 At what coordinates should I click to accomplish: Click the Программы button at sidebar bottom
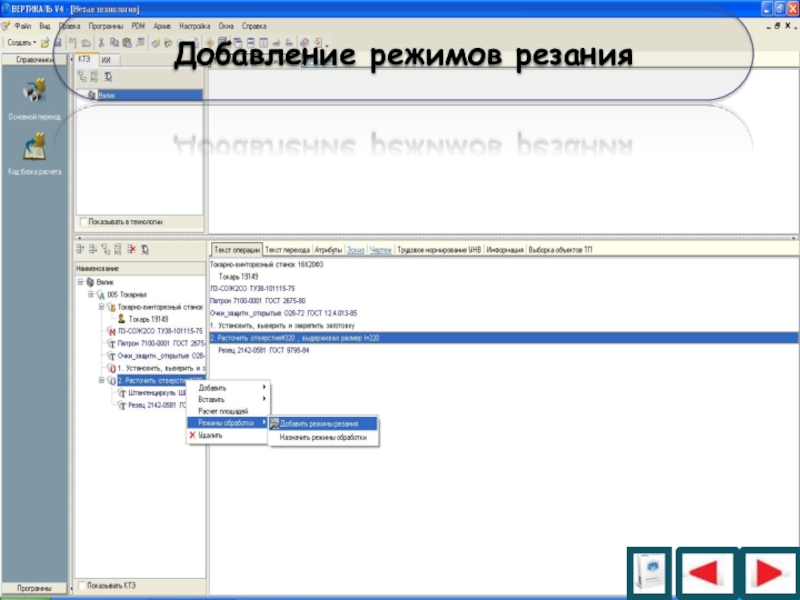point(34,586)
